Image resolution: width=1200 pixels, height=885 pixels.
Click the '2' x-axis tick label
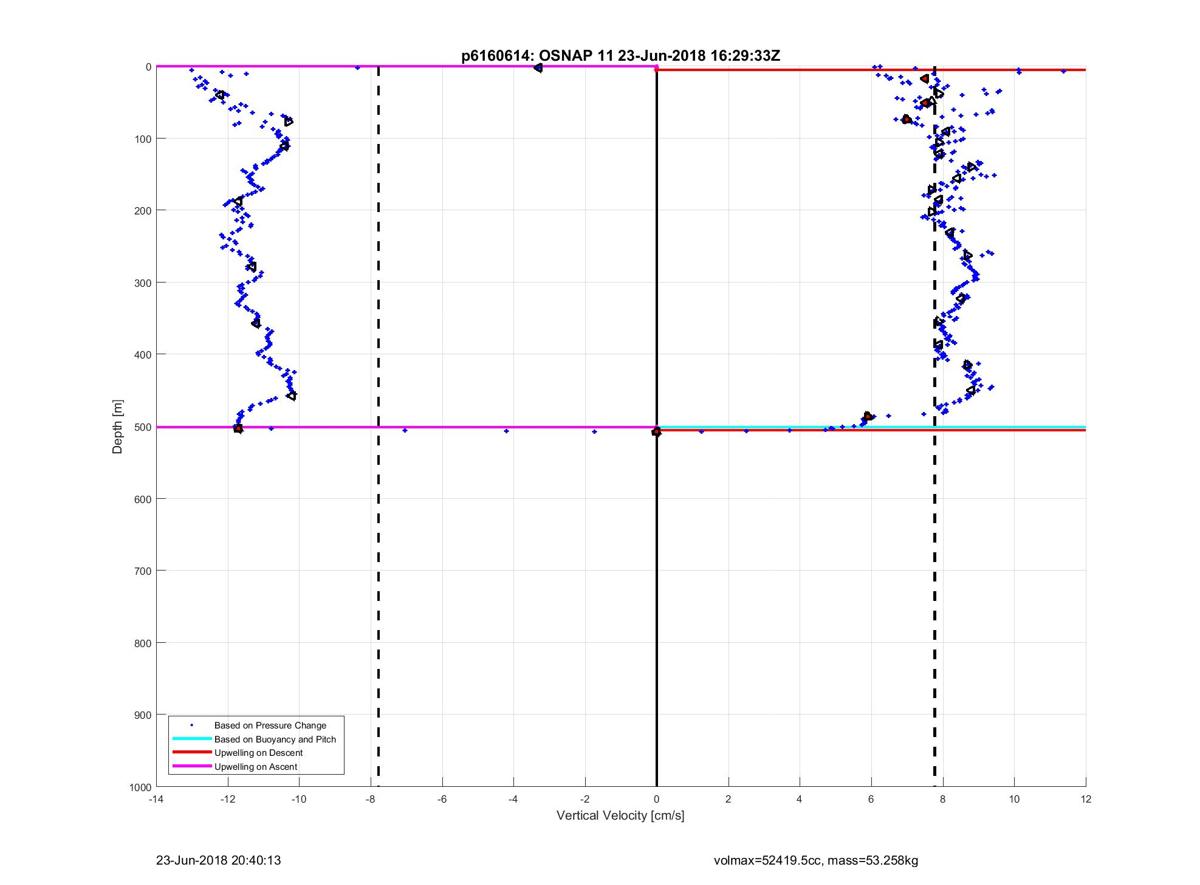click(728, 799)
